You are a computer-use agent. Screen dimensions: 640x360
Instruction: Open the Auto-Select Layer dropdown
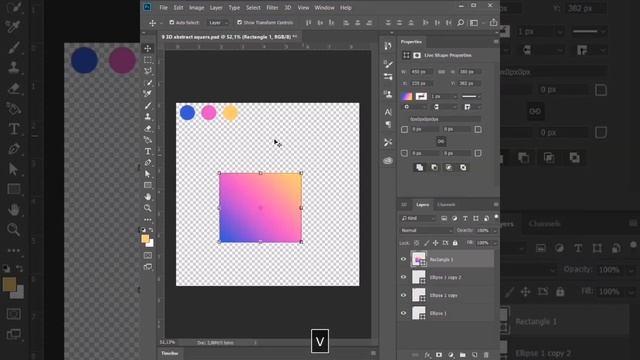click(x=218, y=23)
